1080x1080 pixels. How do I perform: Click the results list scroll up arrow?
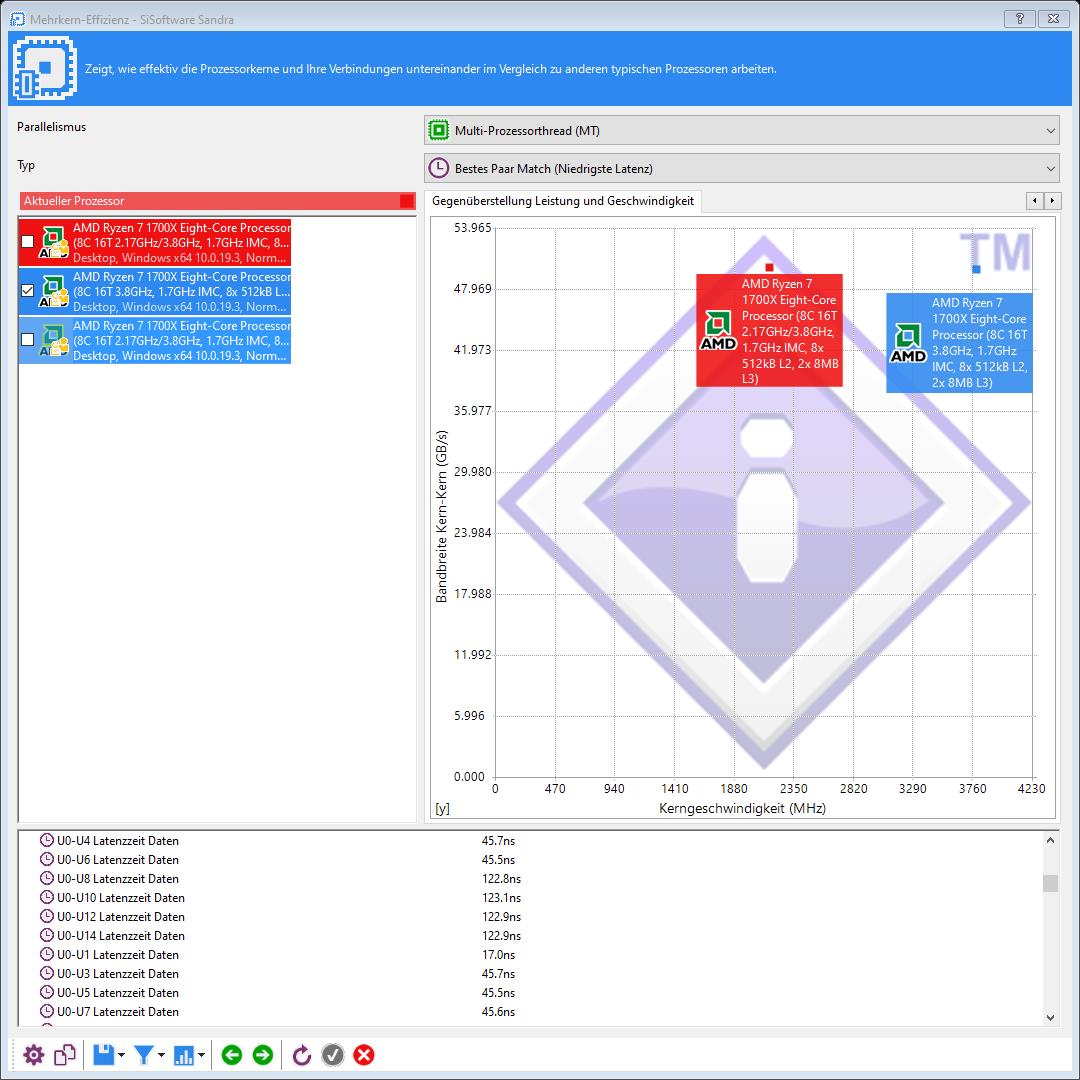(1050, 840)
